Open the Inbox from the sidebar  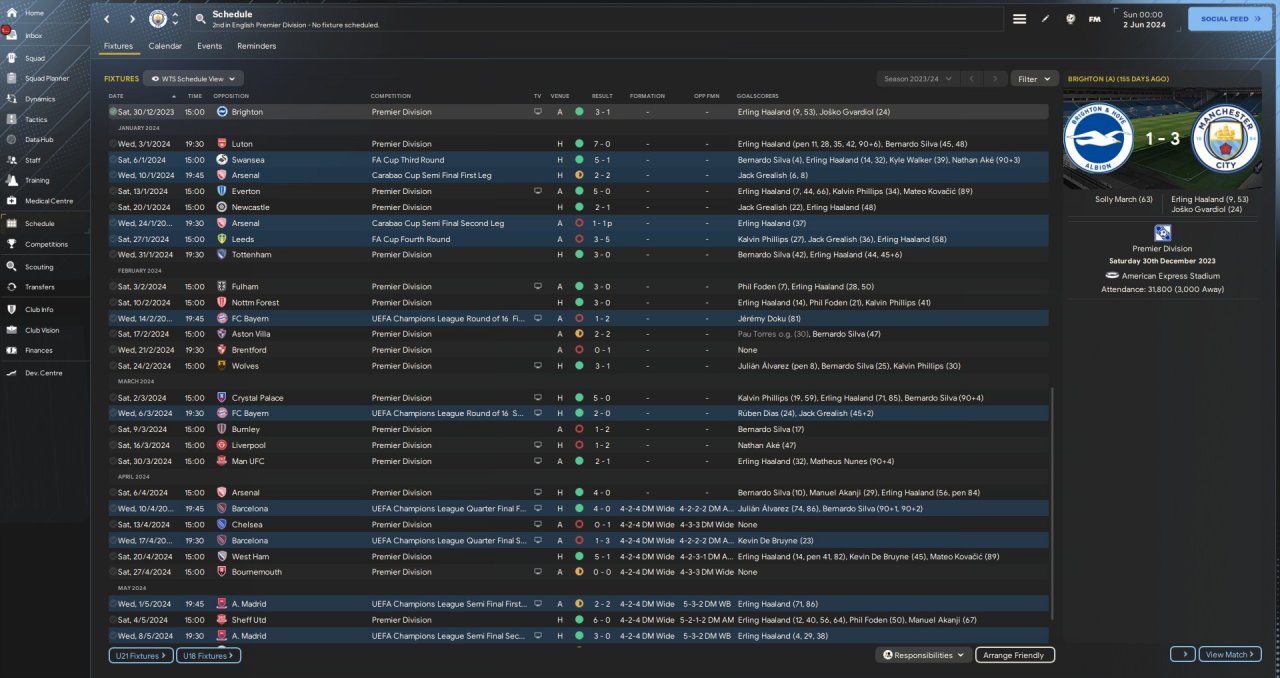tap(33, 35)
